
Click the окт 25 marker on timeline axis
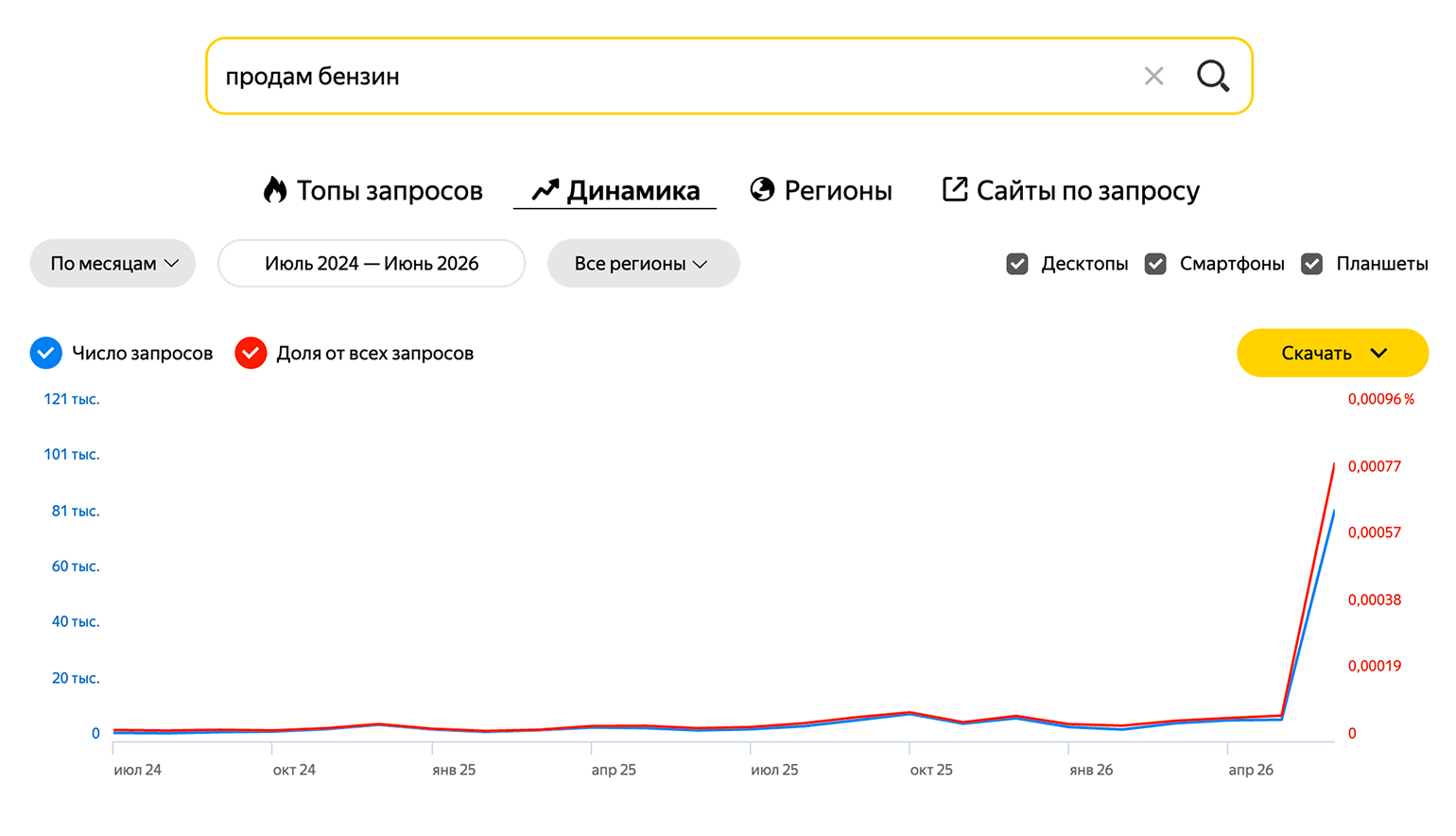pos(931,770)
